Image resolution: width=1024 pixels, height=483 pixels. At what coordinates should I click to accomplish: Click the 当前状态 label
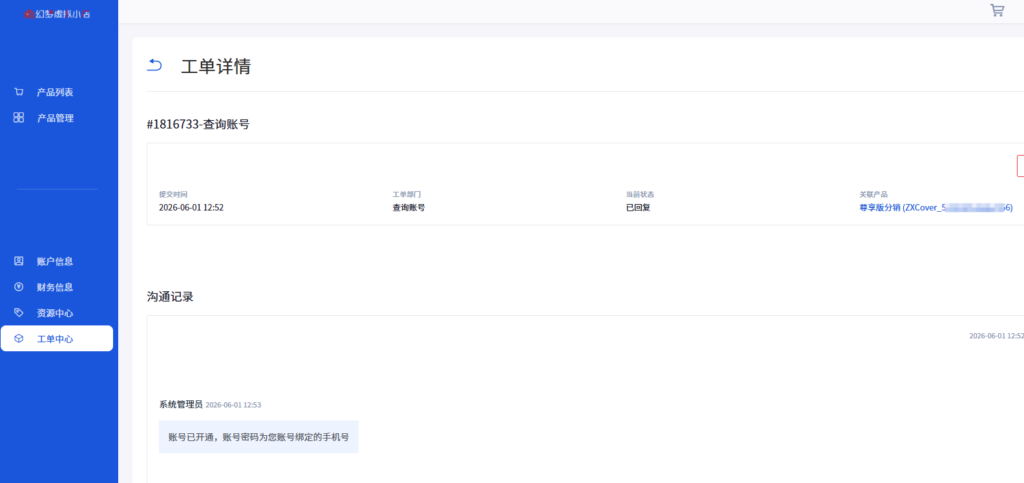pyautogui.click(x=640, y=195)
